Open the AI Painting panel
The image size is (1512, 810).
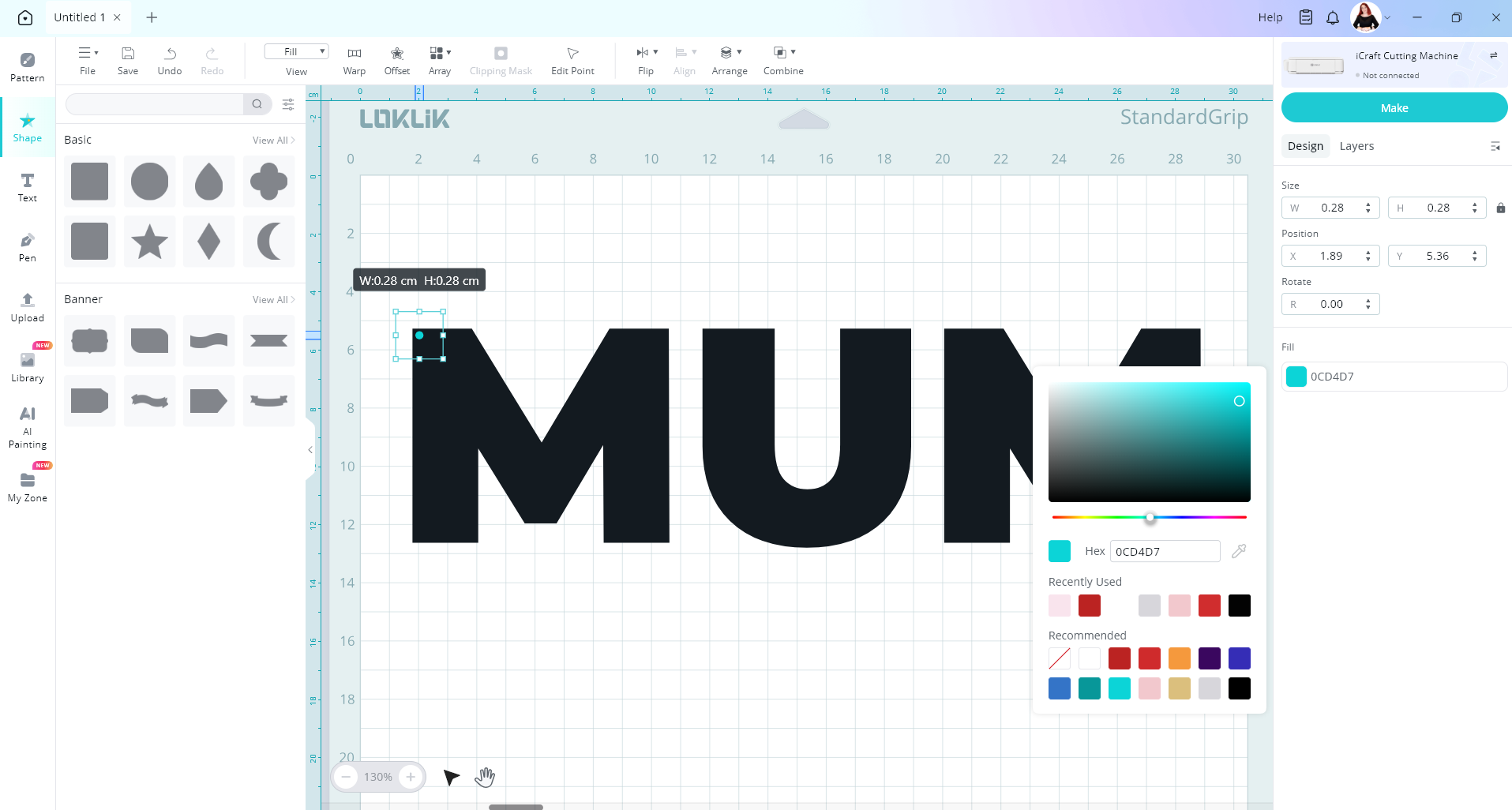coord(28,426)
